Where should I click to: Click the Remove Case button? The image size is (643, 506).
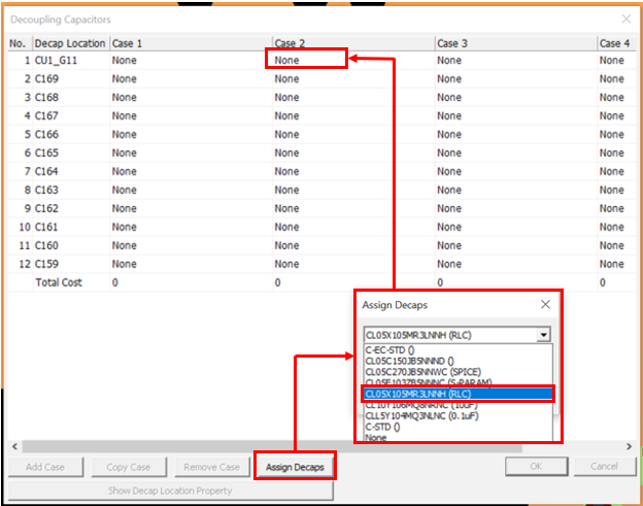tap(210, 467)
